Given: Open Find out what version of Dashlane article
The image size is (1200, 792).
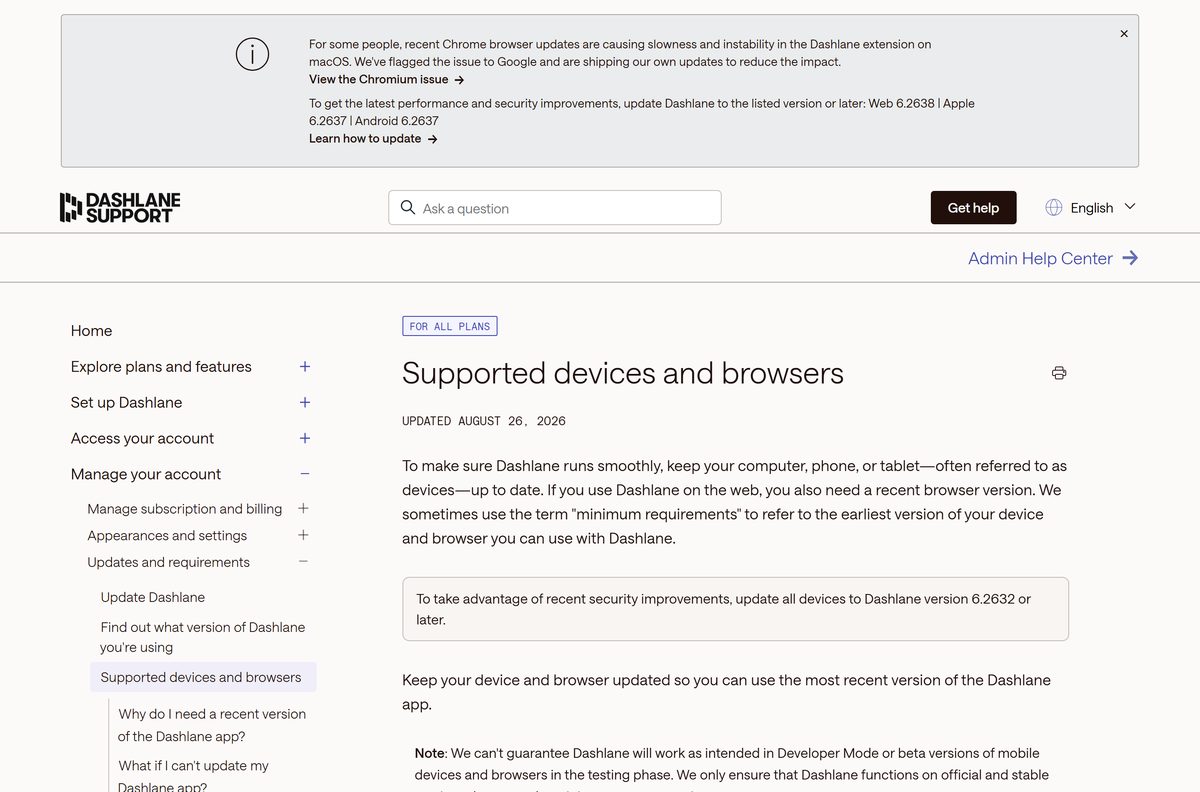Looking at the screenshot, I should click(203, 637).
